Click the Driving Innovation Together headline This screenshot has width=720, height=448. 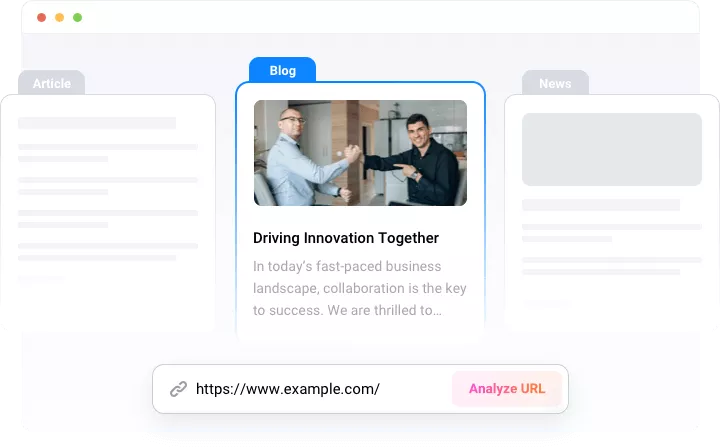tap(346, 238)
